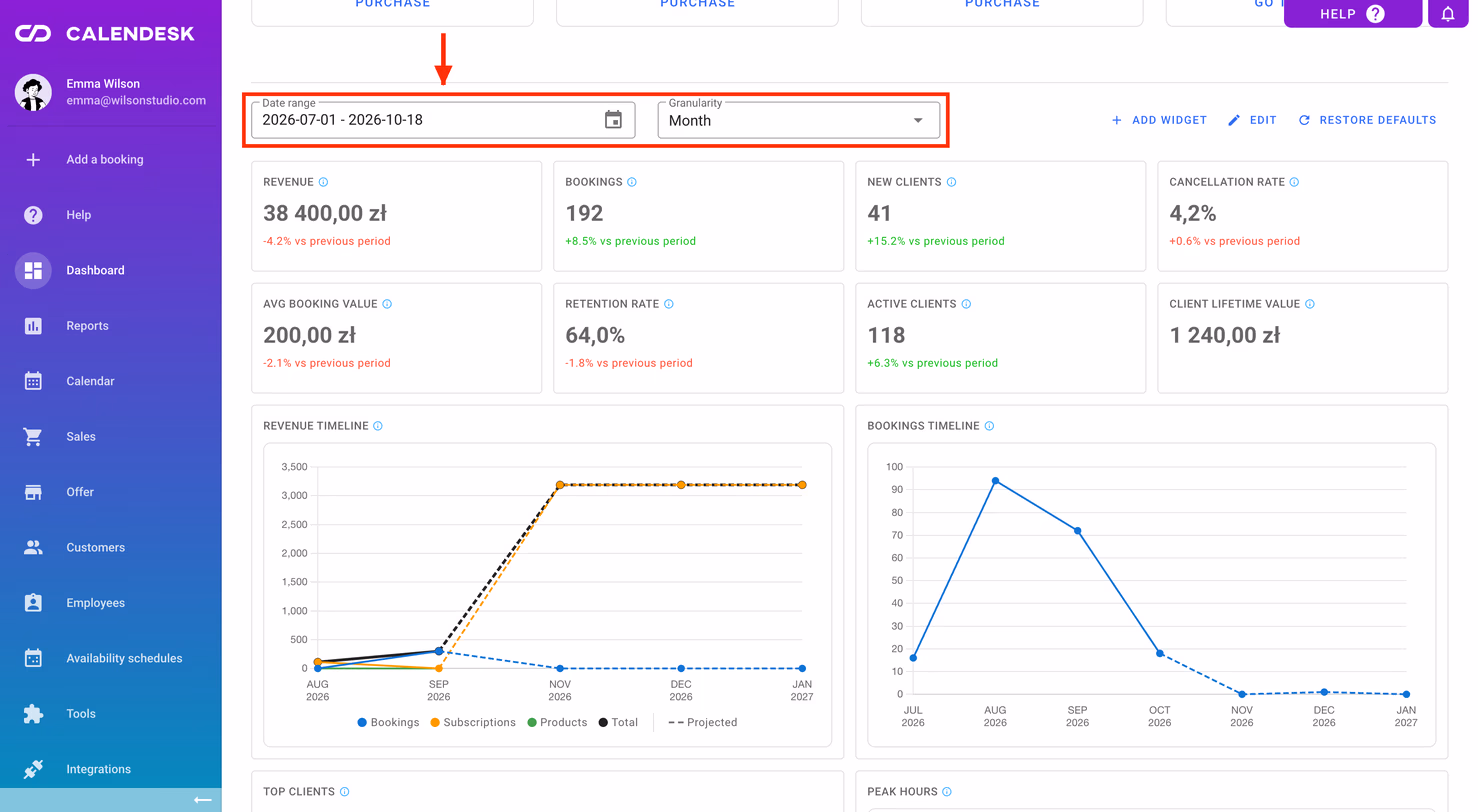Click the Add Widget button
The height and width of the screenshot is (812, 1478).
(1159, 120)
